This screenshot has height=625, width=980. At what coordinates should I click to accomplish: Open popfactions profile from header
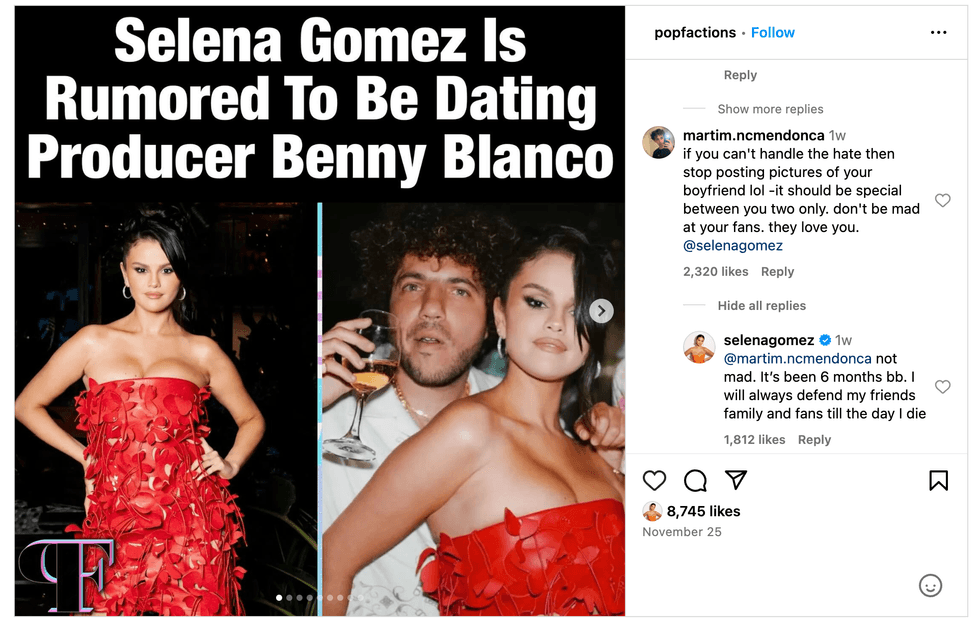point(694,33)
